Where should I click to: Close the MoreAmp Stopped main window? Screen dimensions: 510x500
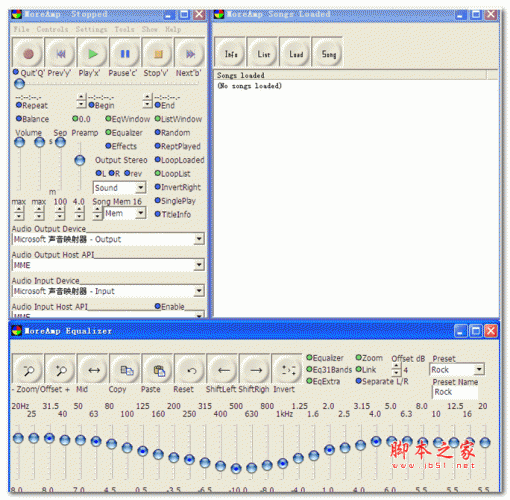click(199, 14)
